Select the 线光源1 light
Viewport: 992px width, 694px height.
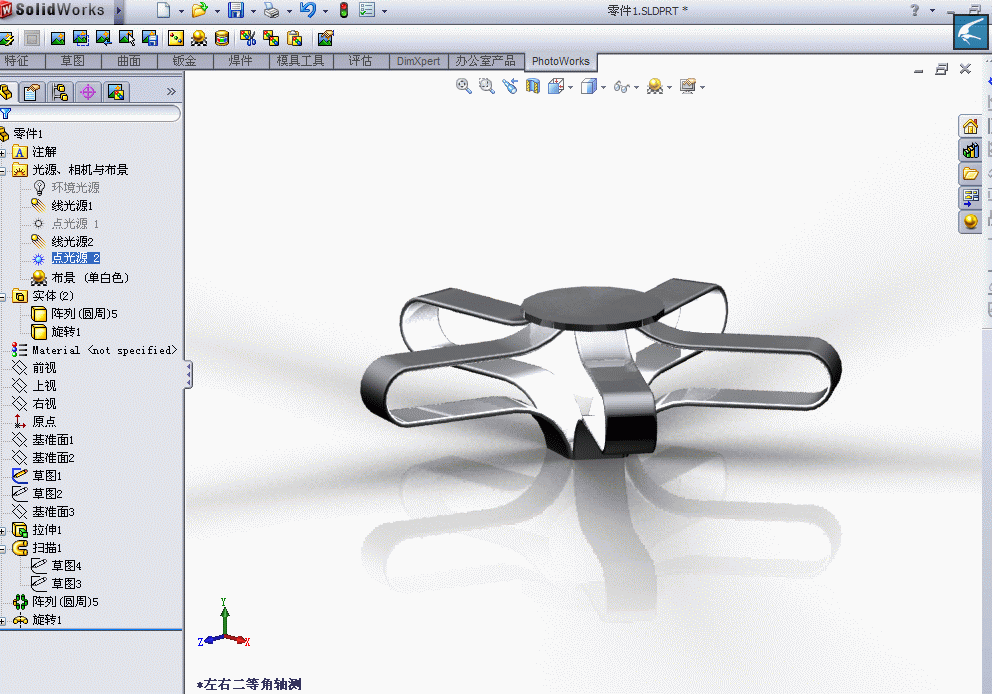(72, 206)
